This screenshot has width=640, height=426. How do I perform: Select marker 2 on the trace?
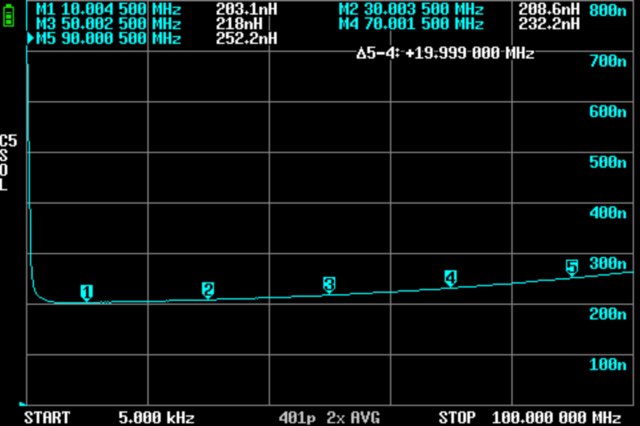208,290
